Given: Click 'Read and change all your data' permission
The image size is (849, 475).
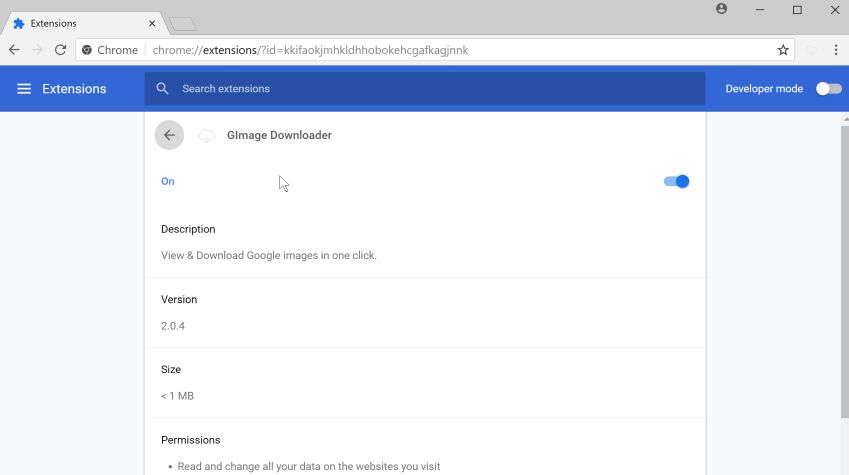Looking at the screenshot, I should click(309, 466).
